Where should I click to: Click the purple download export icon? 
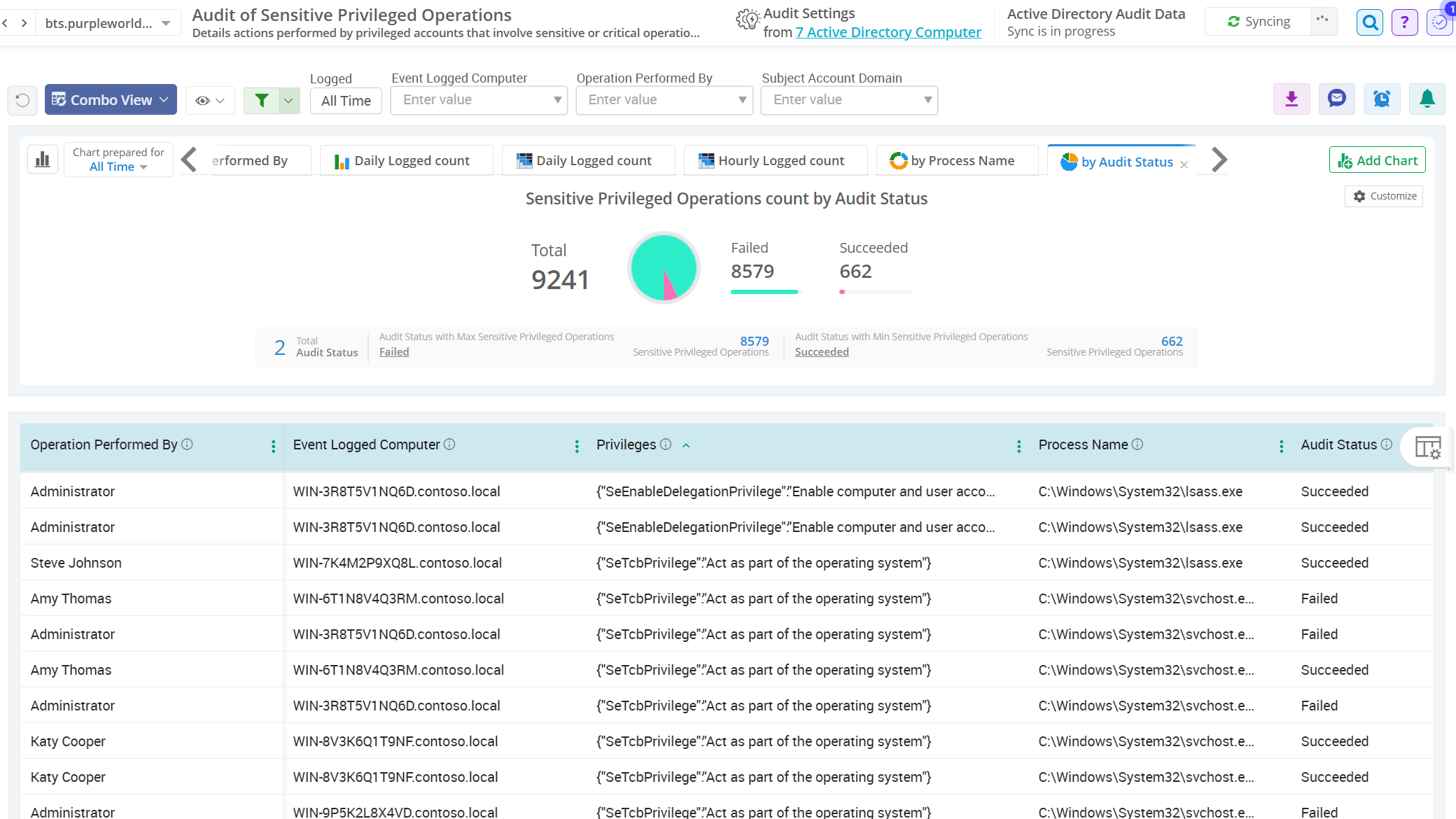point(1291,99)
